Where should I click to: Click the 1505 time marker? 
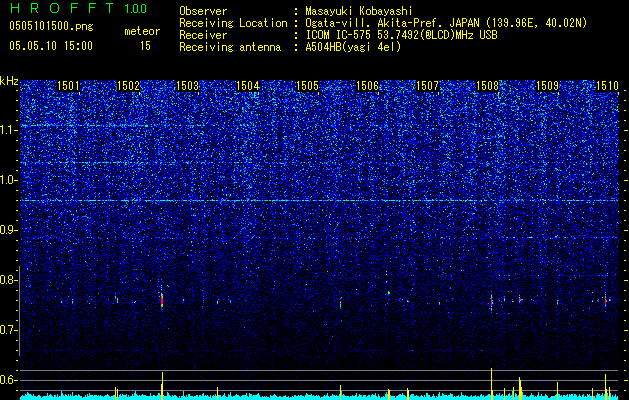307,86
